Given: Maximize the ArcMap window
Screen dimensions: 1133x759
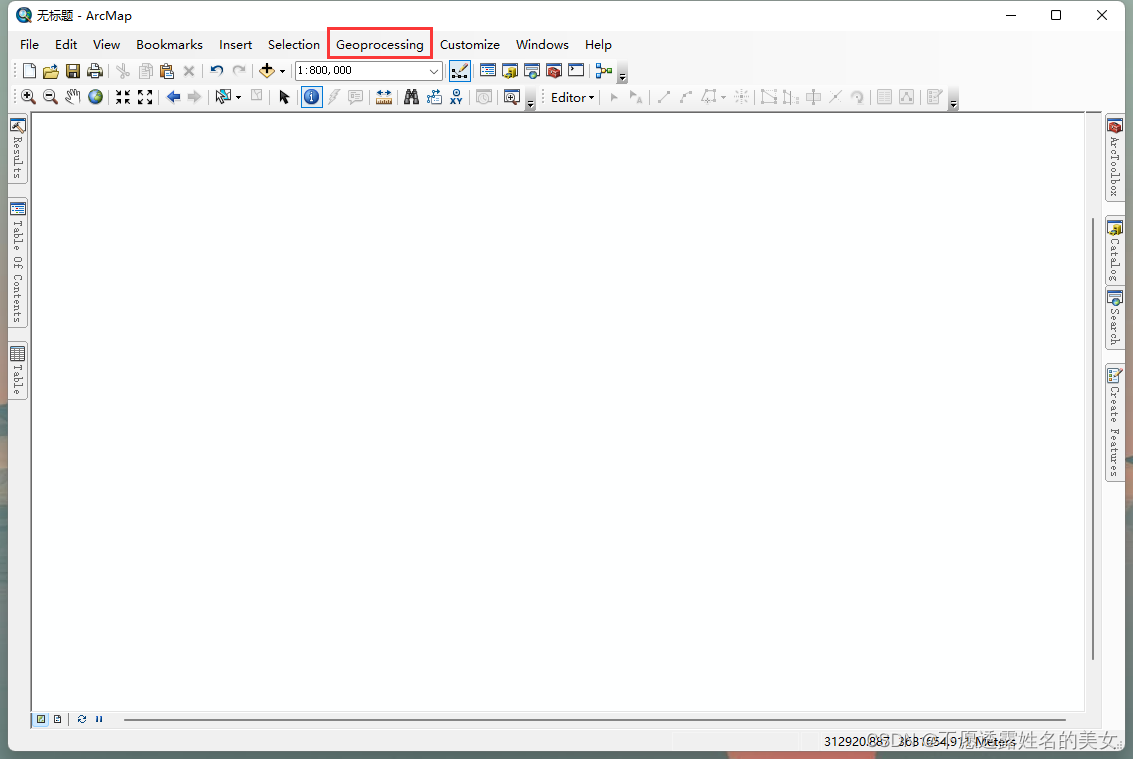Looking at the screenshot, I should (1056, 15).
